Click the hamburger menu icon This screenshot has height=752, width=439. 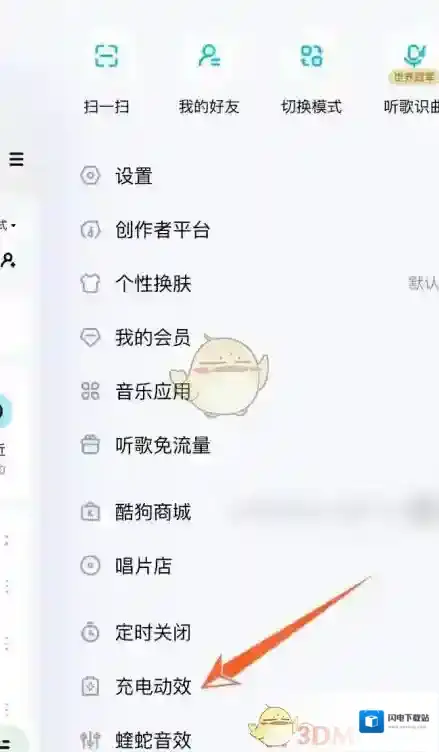pos(16,159)
